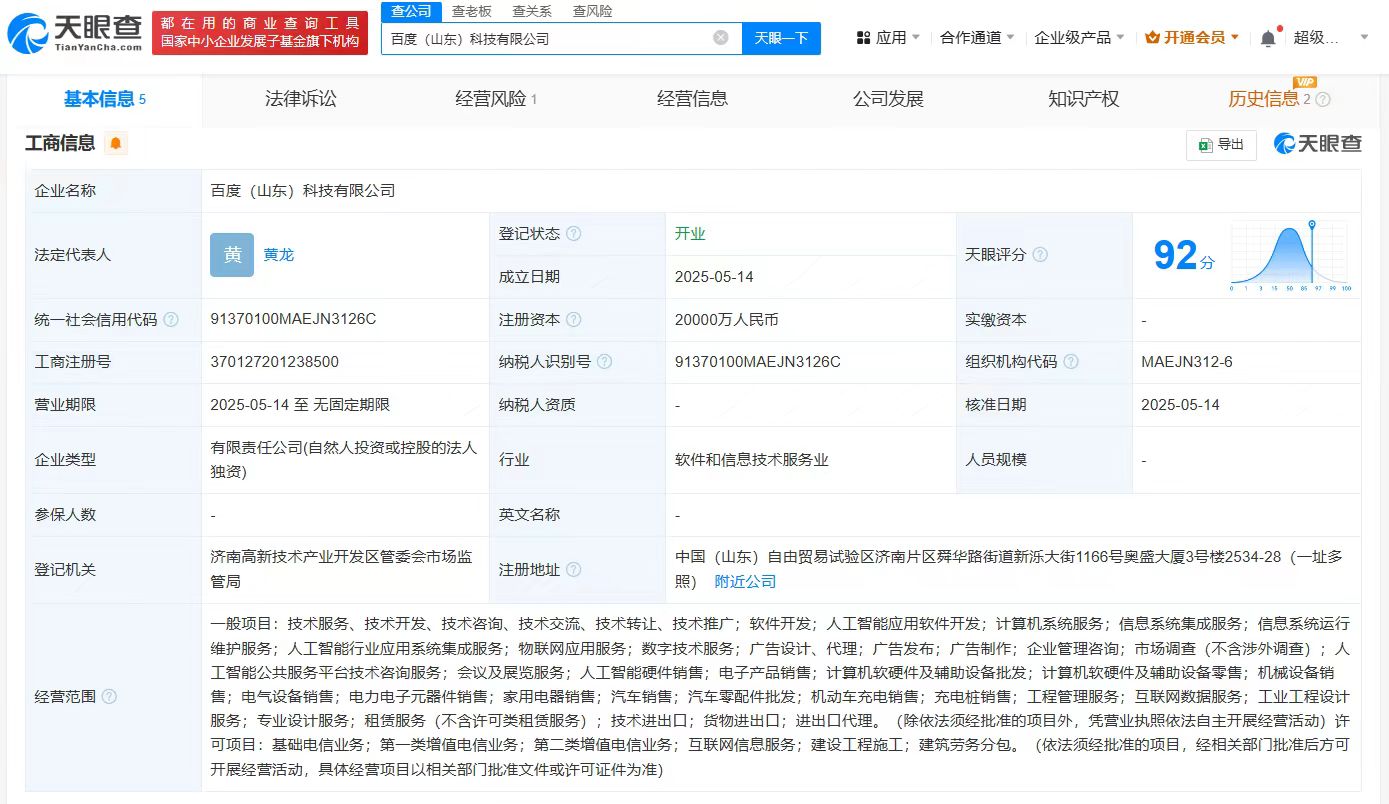Screen dimensions: 1389x804
Task: Click the 导出 export button
Action: tap(1221, 145)
